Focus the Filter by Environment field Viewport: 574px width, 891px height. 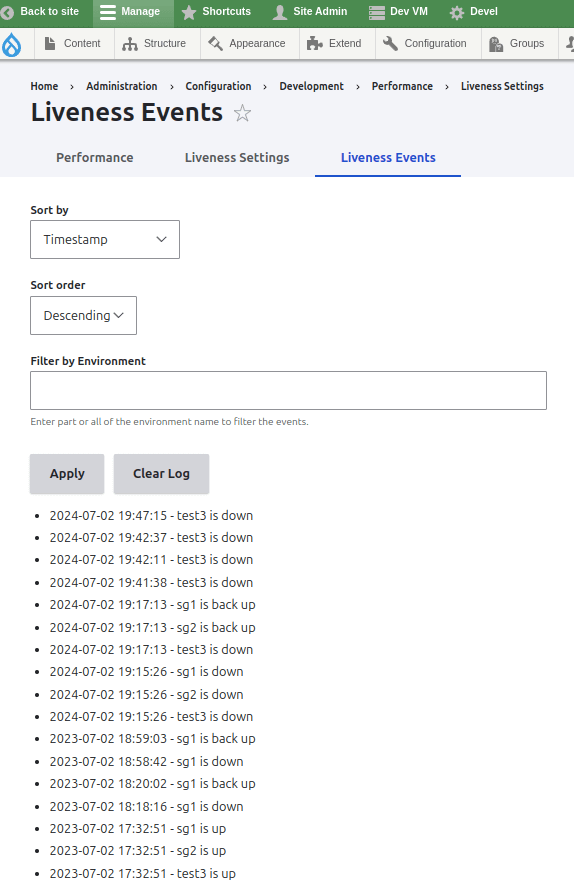pyautogui.click(x=289, y=390)
